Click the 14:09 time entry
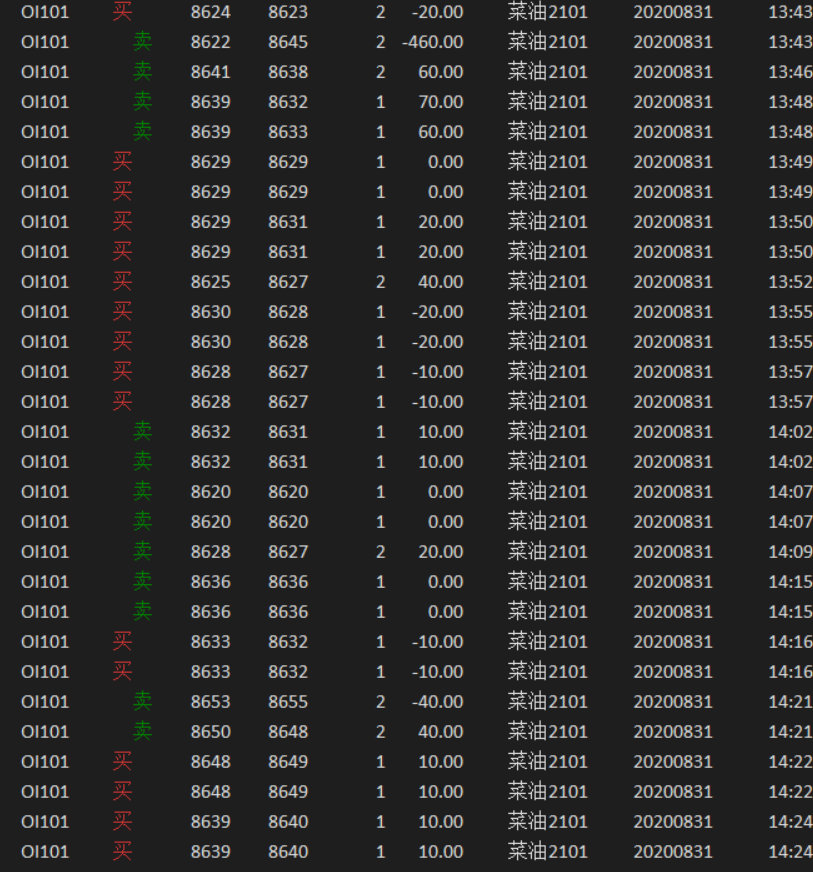This screenshot has width=813, height=872. 790,552
